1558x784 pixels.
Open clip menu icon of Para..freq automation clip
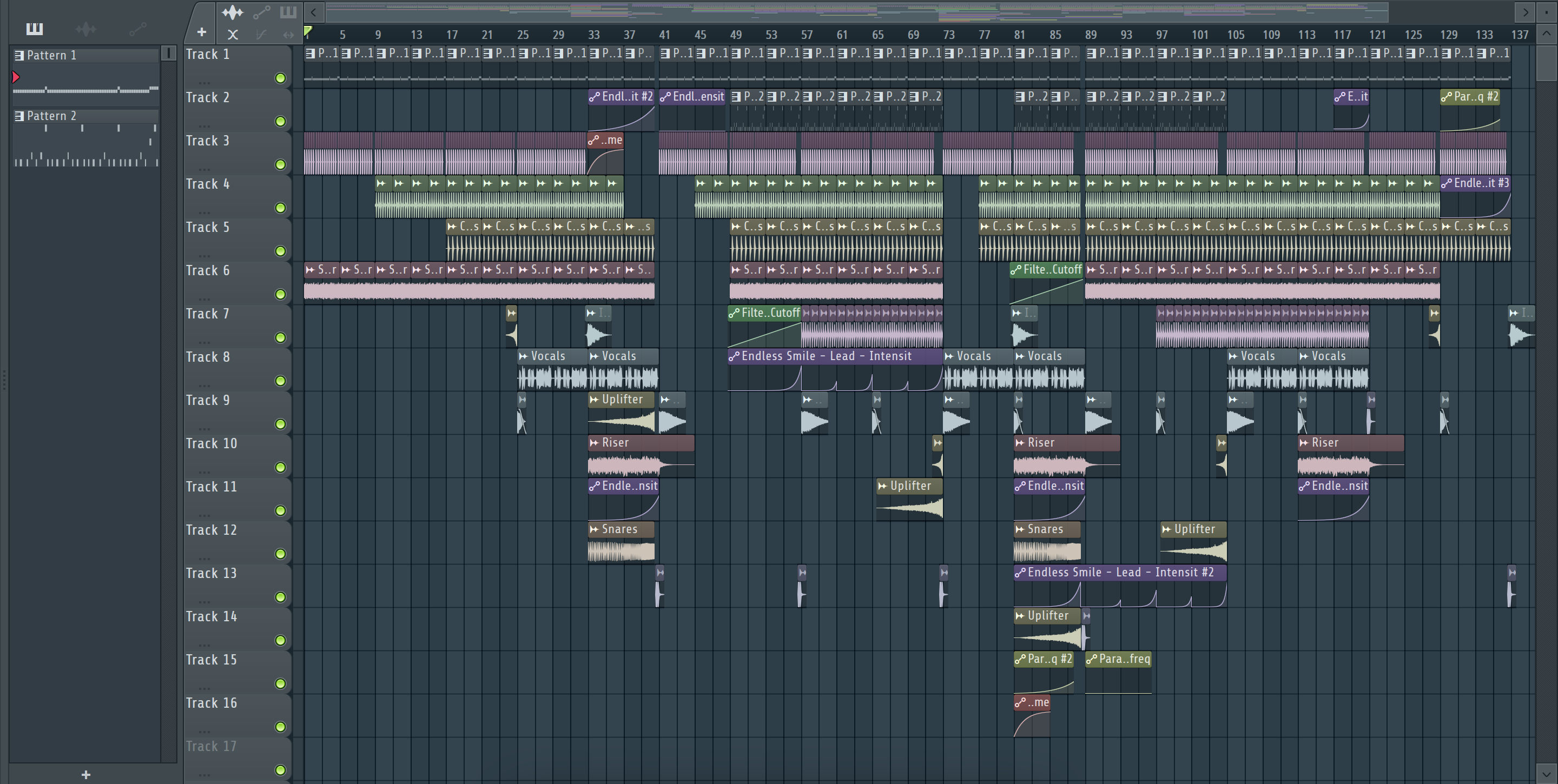click(x=1091, y=659)
